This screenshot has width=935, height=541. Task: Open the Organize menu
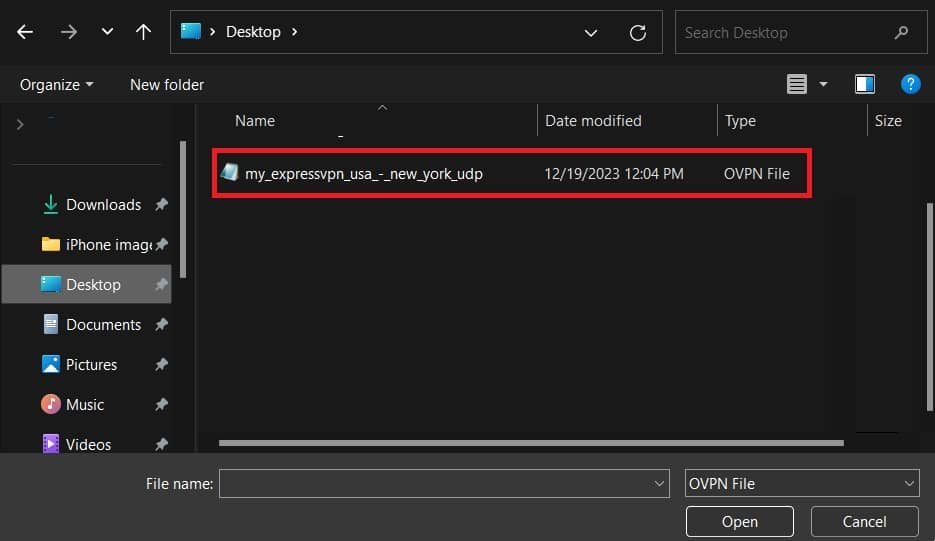57,85
